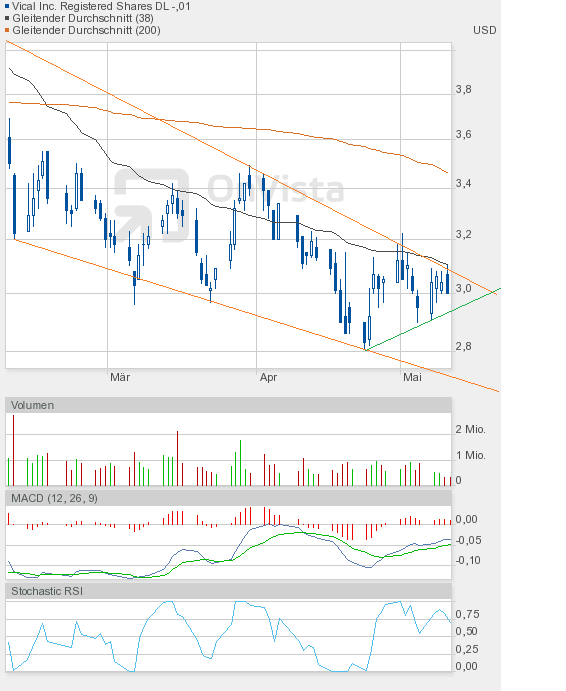This screenshot has height=691, width=566.
Task: Click the -0,10 MACD axis label
Action: click(468, 561)
